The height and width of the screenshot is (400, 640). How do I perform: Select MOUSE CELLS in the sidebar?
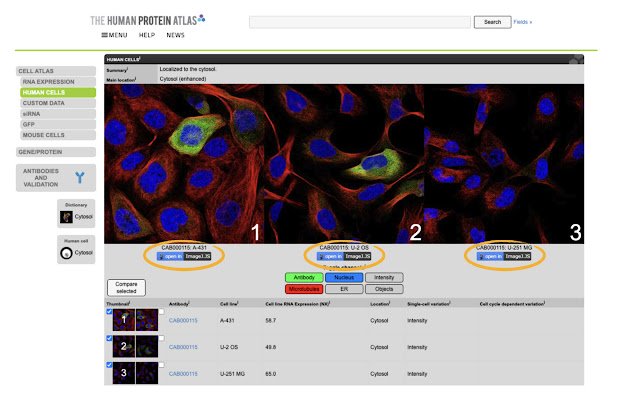tap(58, 135)
